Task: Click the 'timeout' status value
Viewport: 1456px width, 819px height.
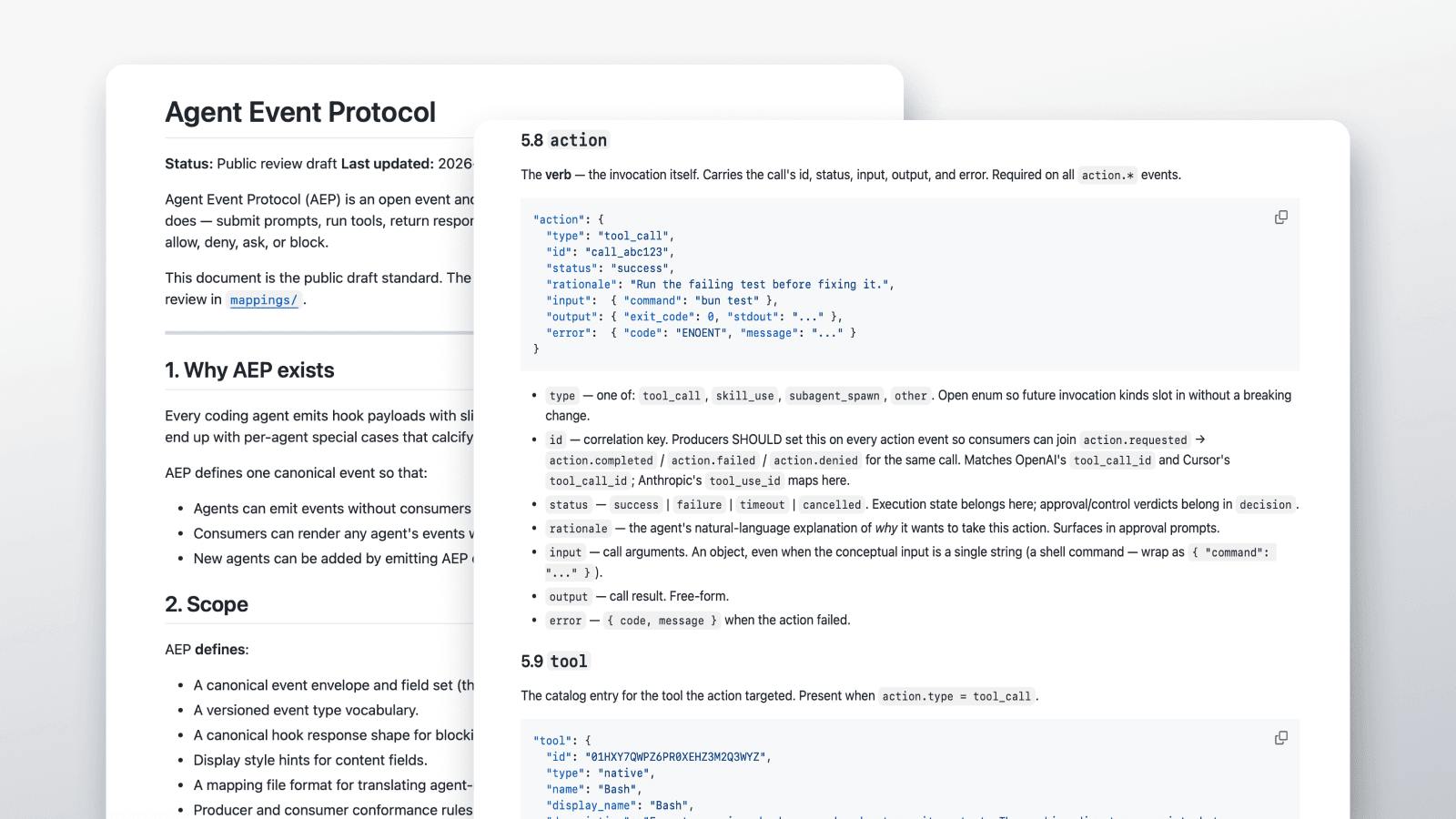Action: click(762, 505)
